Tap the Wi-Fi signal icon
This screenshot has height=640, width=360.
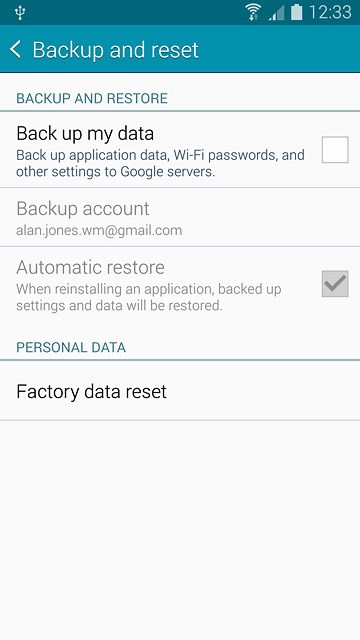[254, 12]
